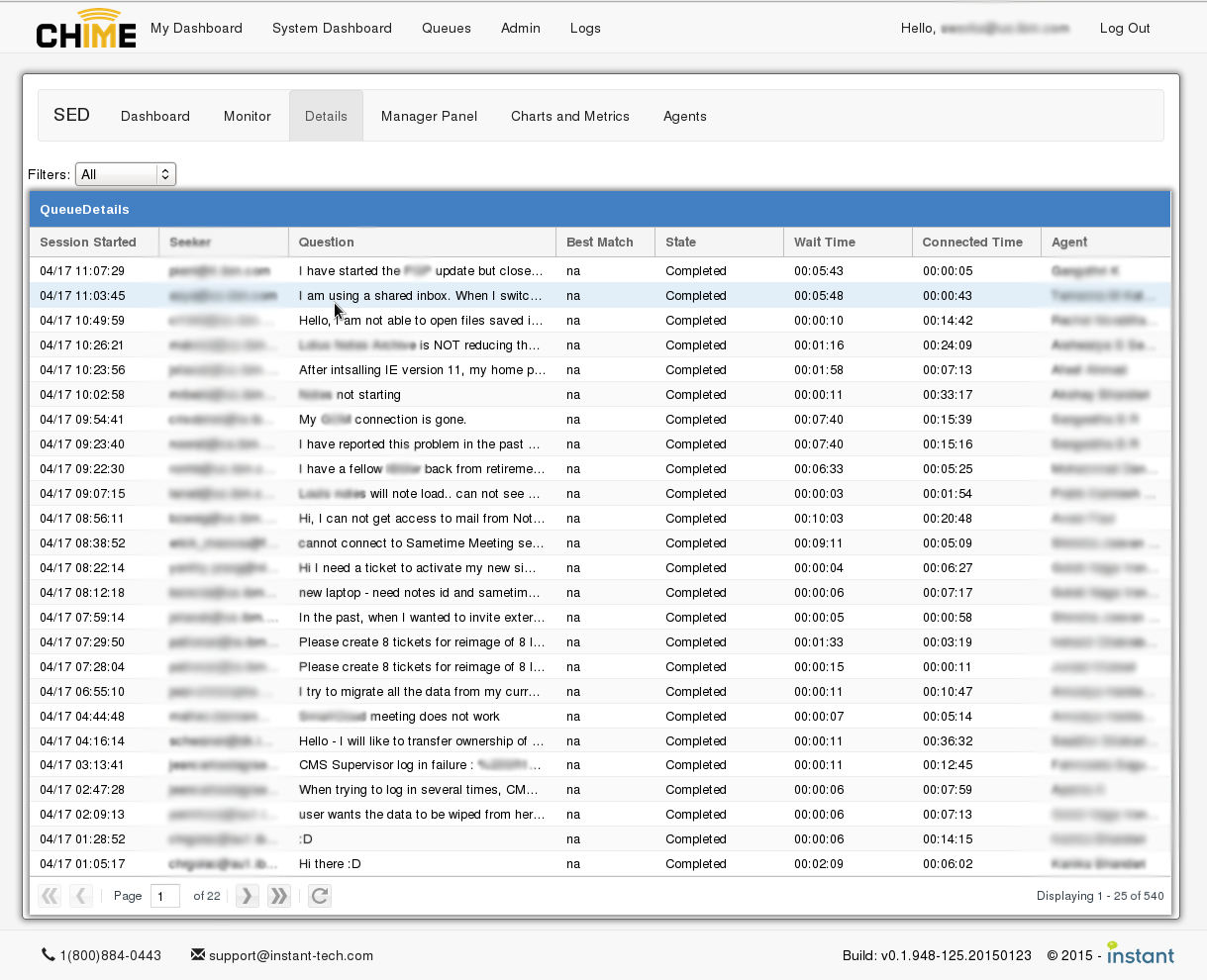Select session started 04/17 07:59:14

(x=82, y=618)
